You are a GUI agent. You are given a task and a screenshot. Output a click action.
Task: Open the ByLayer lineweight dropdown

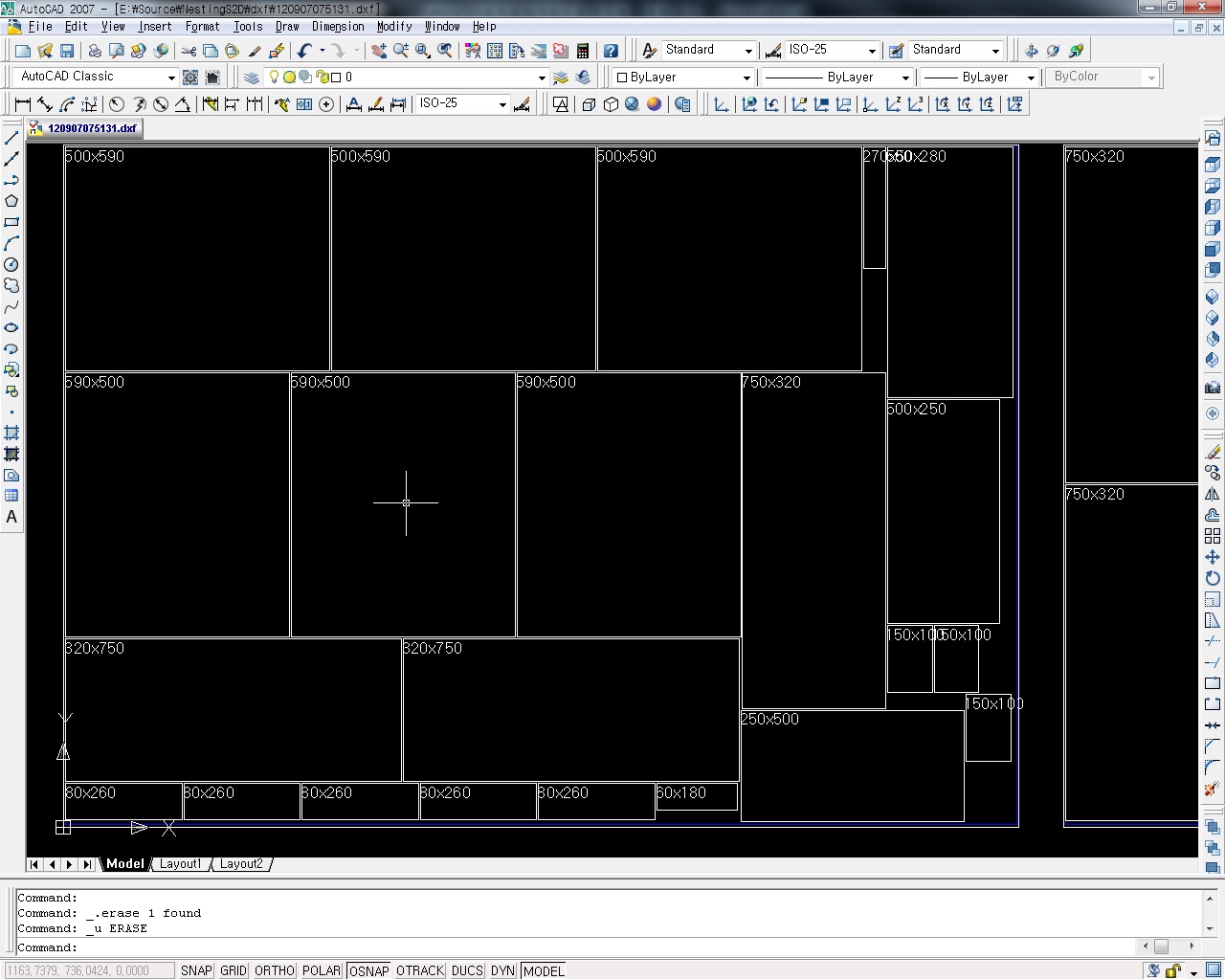coord(1031,78)
